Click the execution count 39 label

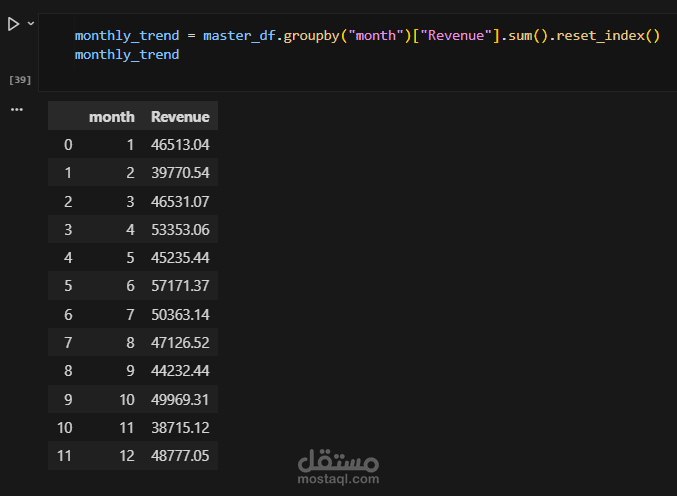(x=18, y=78)
